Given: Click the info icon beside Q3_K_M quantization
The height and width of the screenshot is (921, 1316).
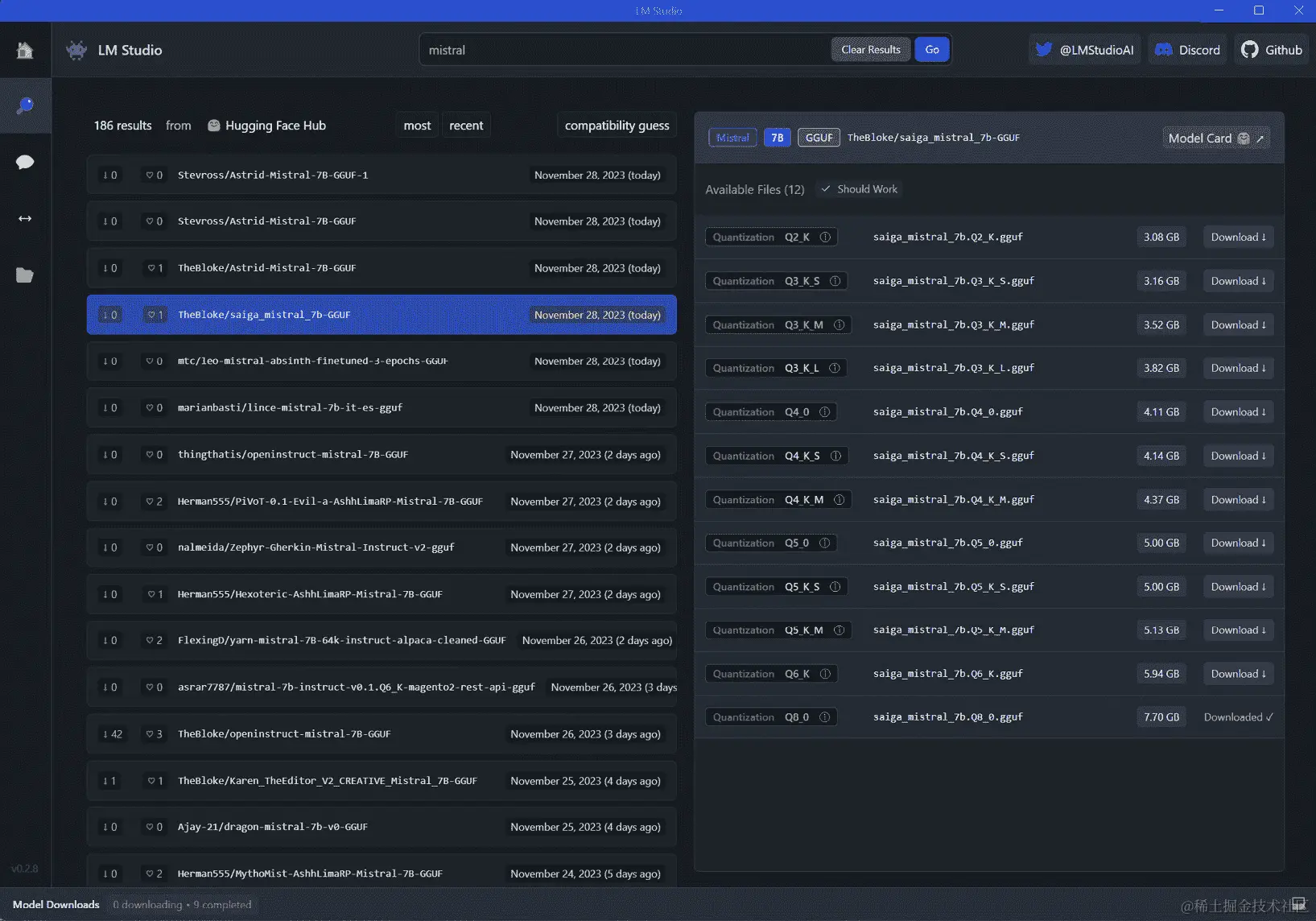Looking at the screenshot, I should (839, 325).
